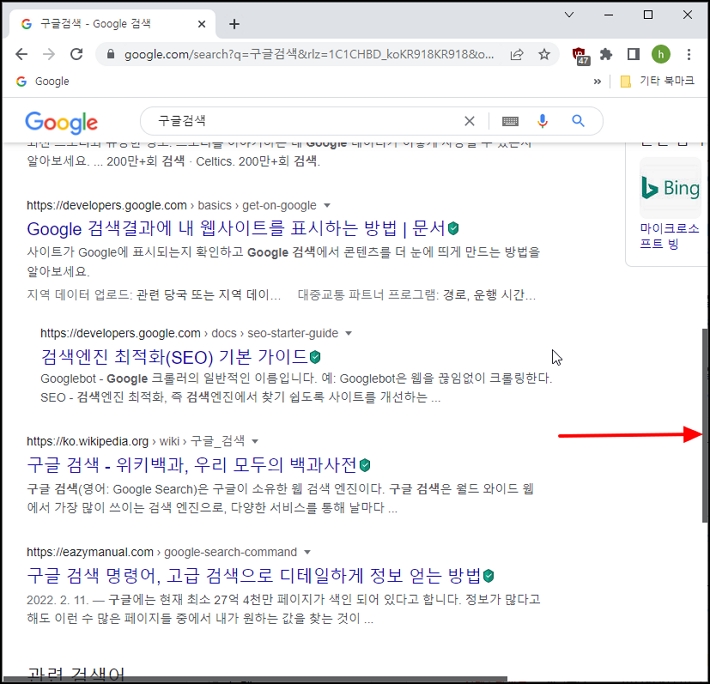Image resolution: width=710 pixels, height=684 pixels.
Task: Bookmark this page with the star icon
Action: (544, 54)
